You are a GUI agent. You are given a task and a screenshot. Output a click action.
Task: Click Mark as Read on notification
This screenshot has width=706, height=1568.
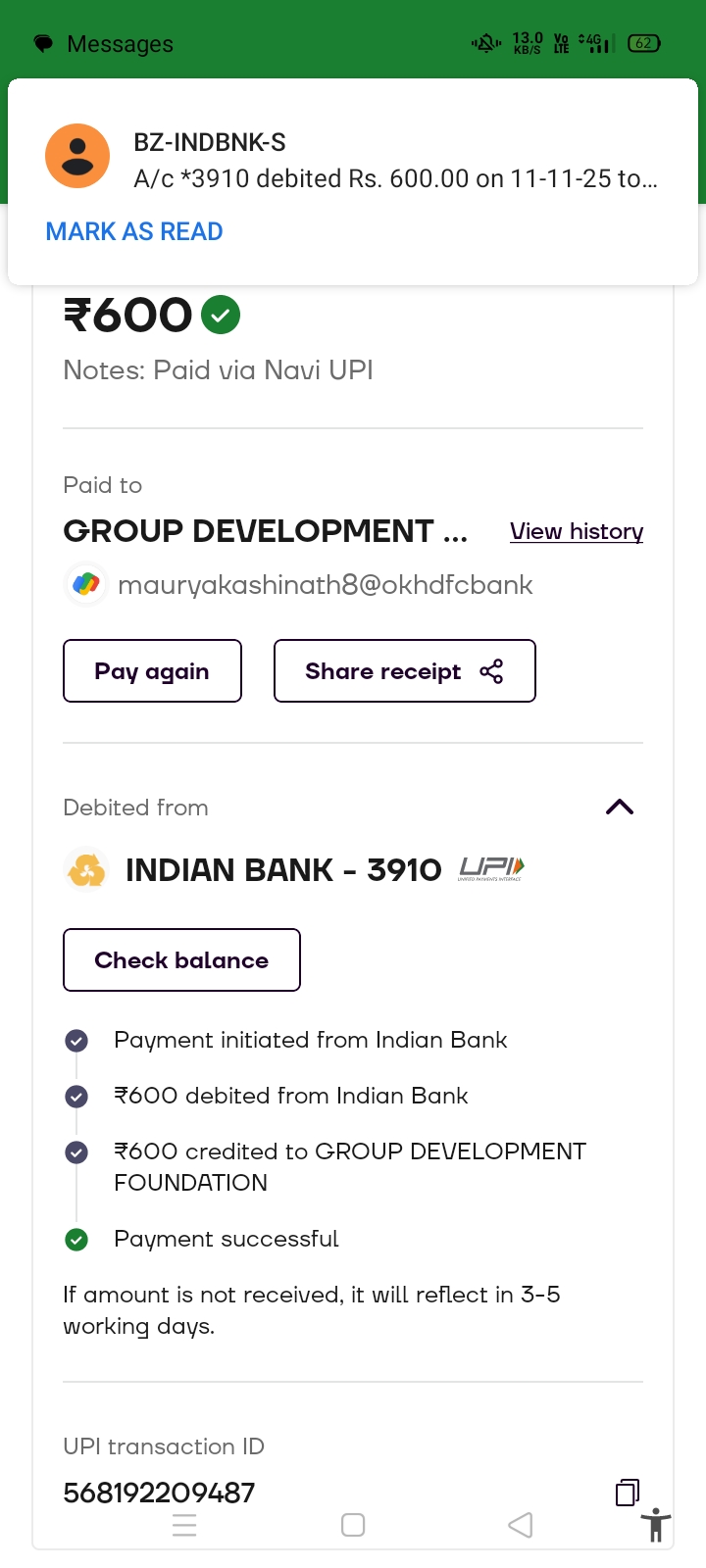(134, 231)
